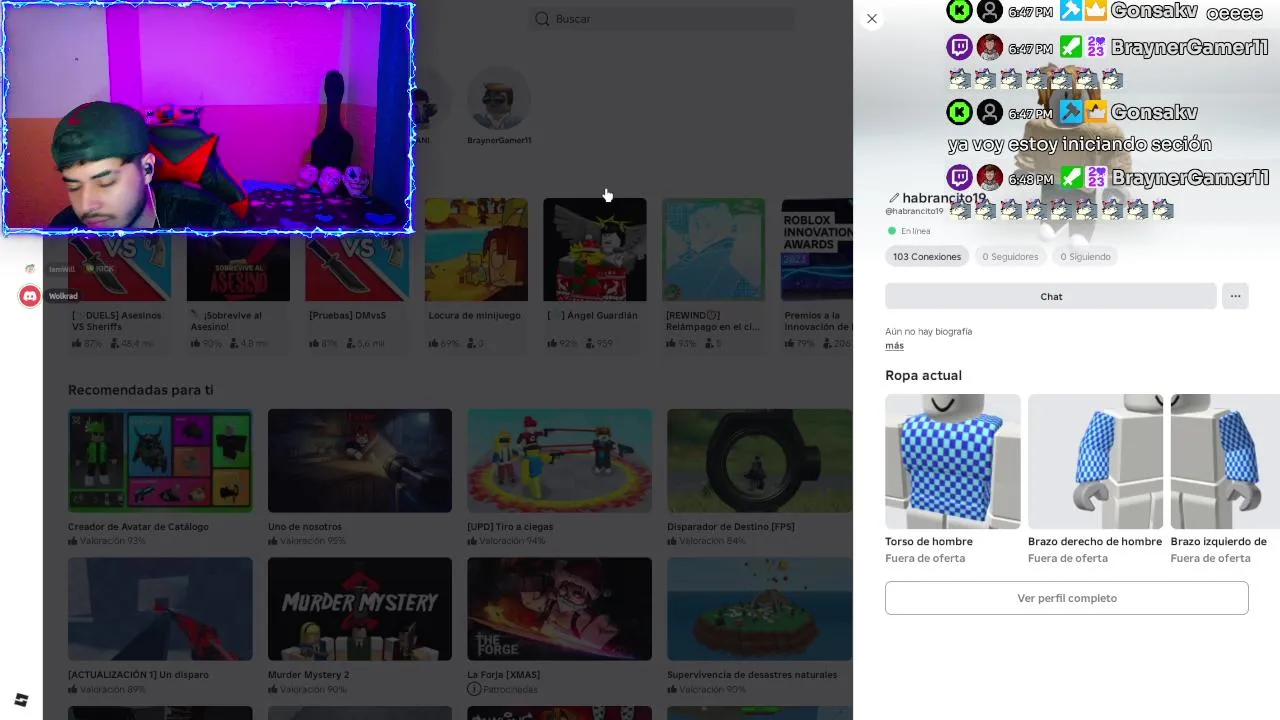Viewport: 1280px width, 720px height.
Task: Open La Forja [XMAS] game tile
Action: click(560, 609)
